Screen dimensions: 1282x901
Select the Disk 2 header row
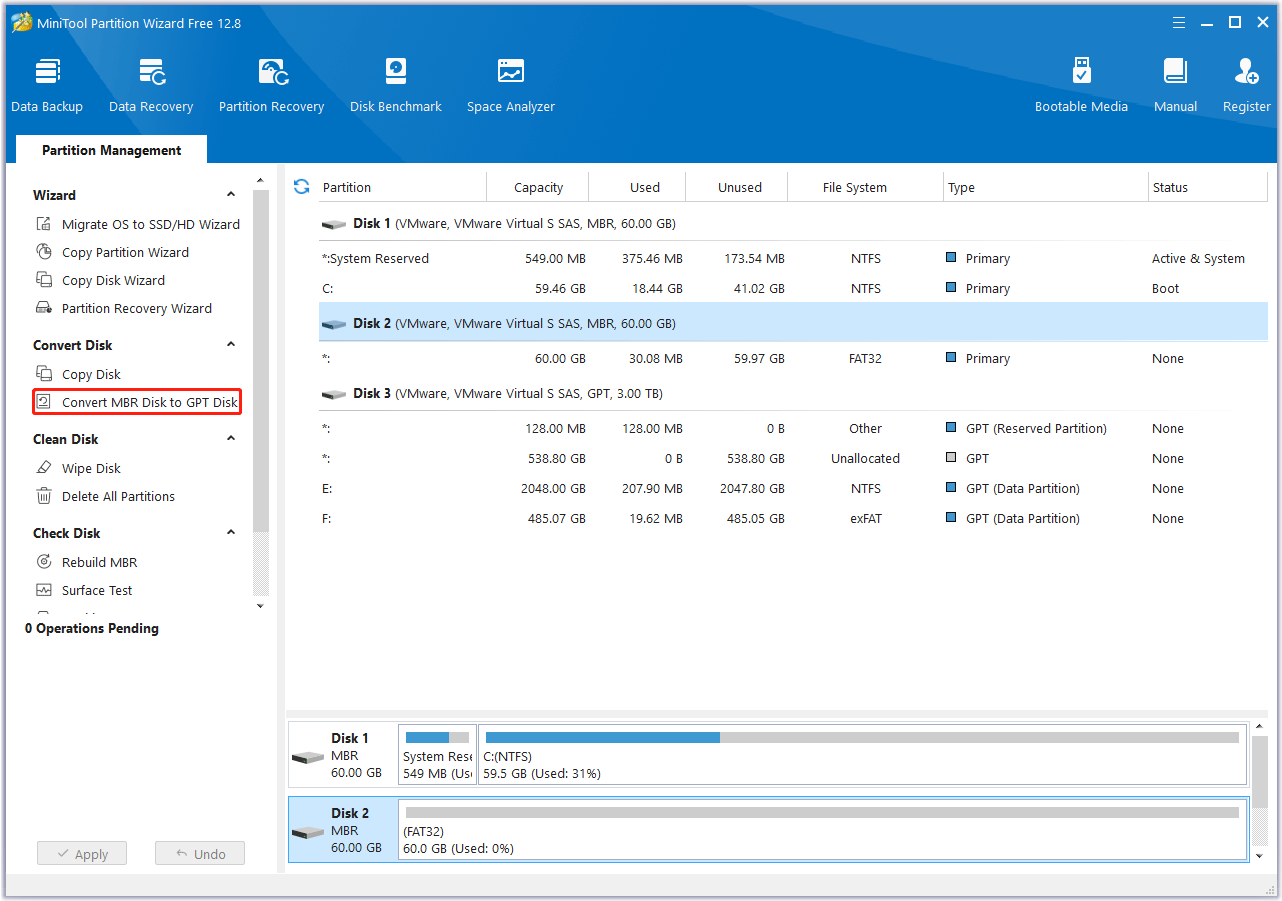click(793, 323)
